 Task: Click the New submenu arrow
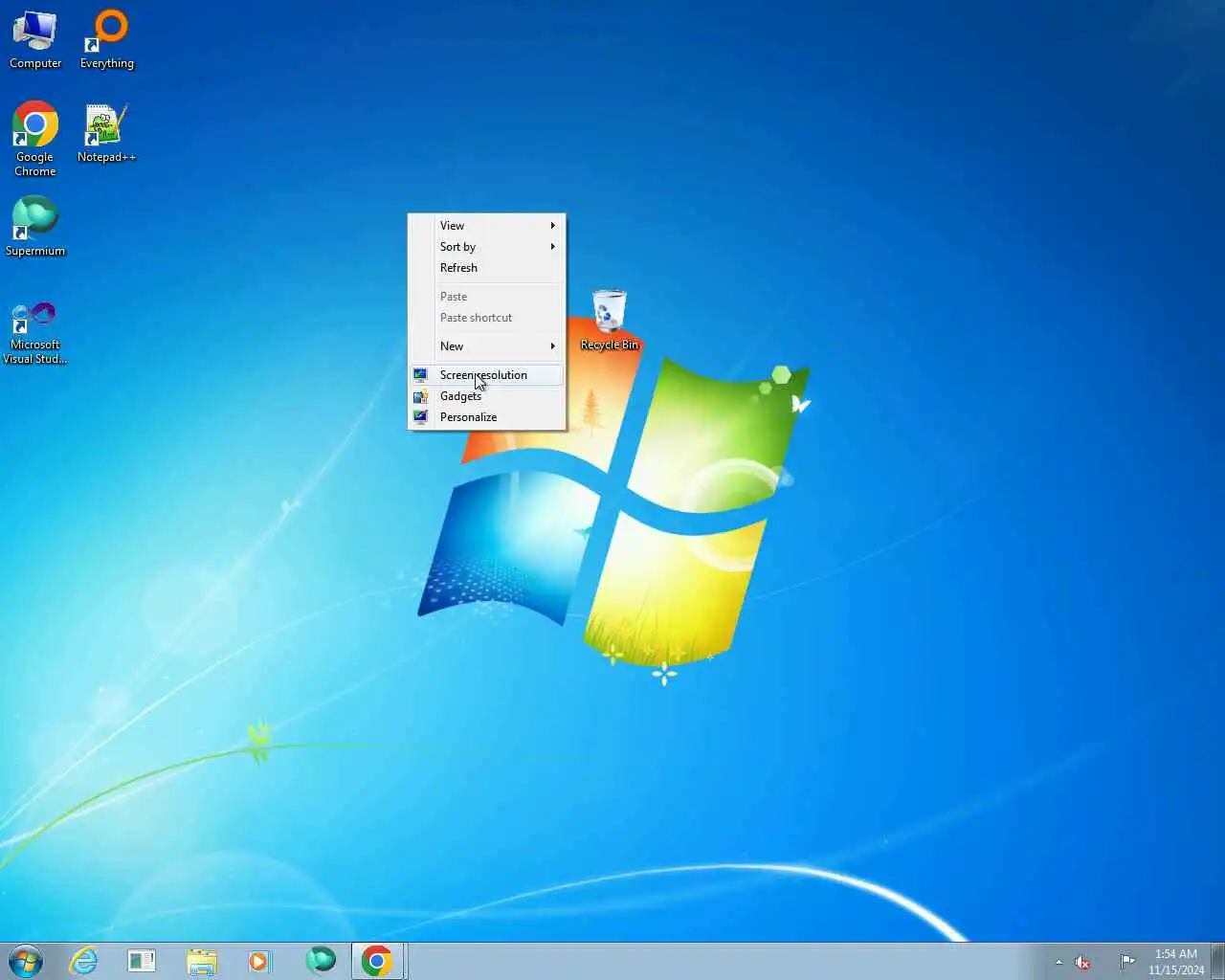(x=553, y=346)
